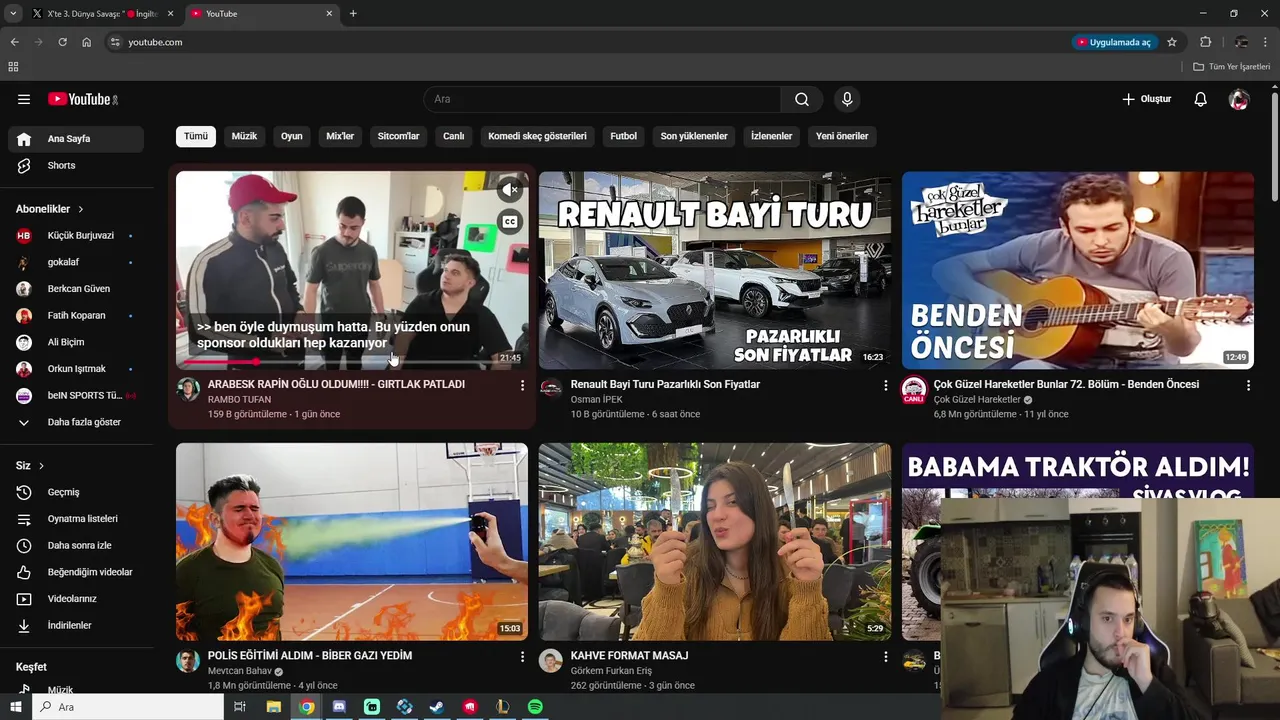The width and height of the screenshot is (1280, 720).
Task: Open İndirilenler in sidebar
Action: click(76, 625)
